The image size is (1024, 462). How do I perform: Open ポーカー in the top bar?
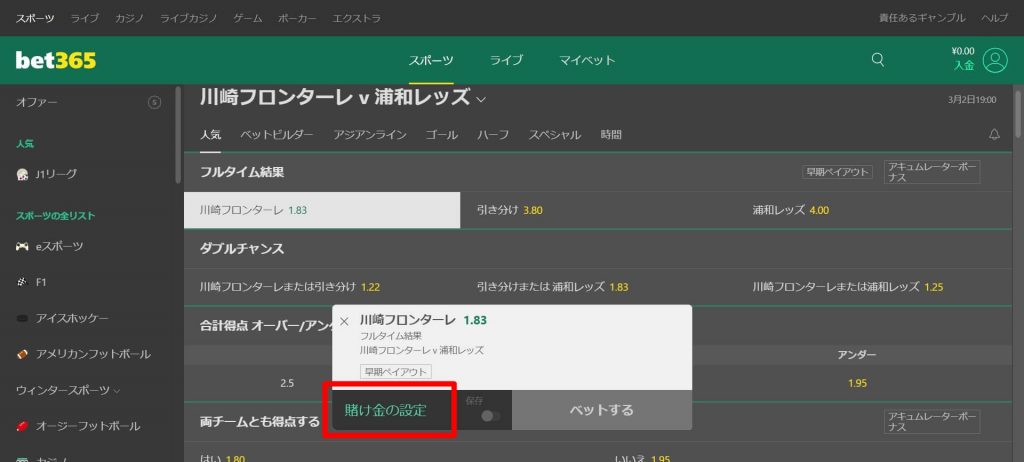(297, 18)
